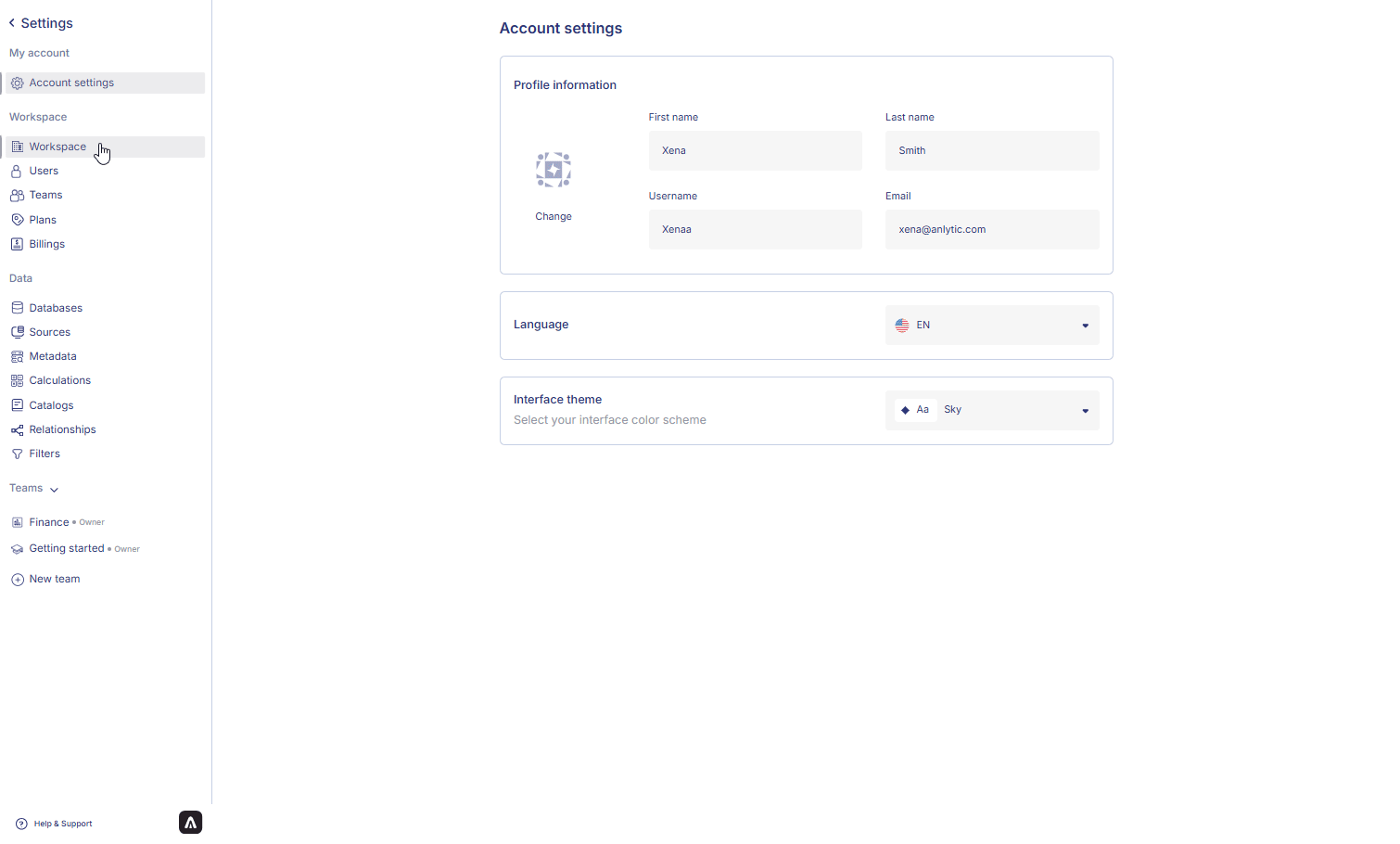Open the Language dropdown showing EN
The width and height of the screenshot is (1400, 844).
click(991, 326)
